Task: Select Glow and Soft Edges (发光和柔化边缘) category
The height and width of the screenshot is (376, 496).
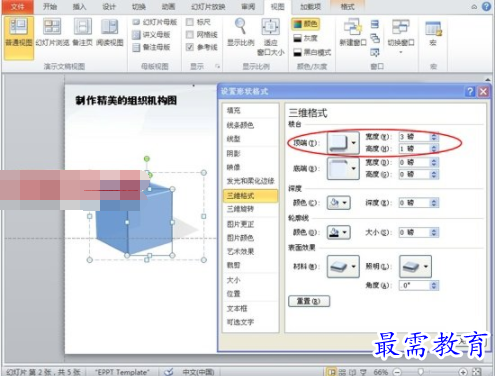Action: point(250,181)
